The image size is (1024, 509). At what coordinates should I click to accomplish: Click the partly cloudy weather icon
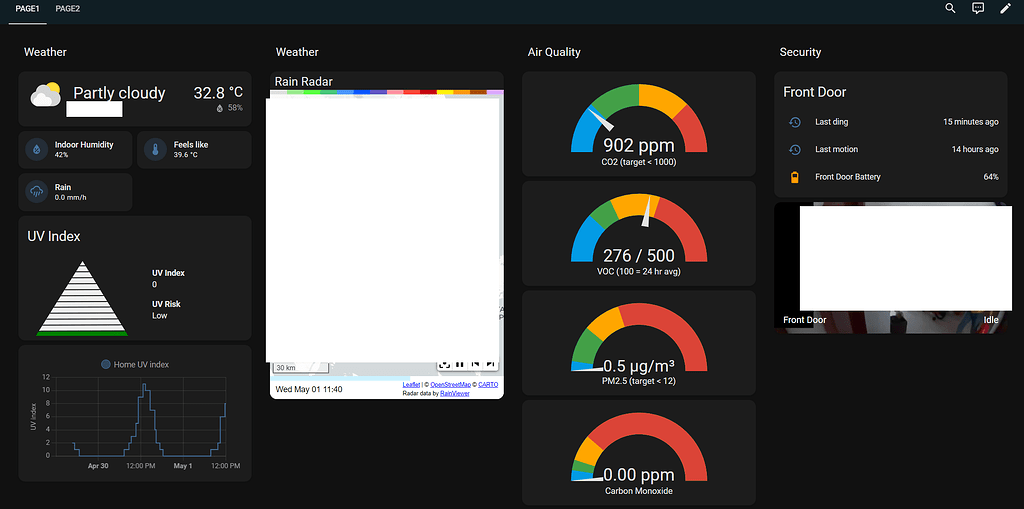46,95
